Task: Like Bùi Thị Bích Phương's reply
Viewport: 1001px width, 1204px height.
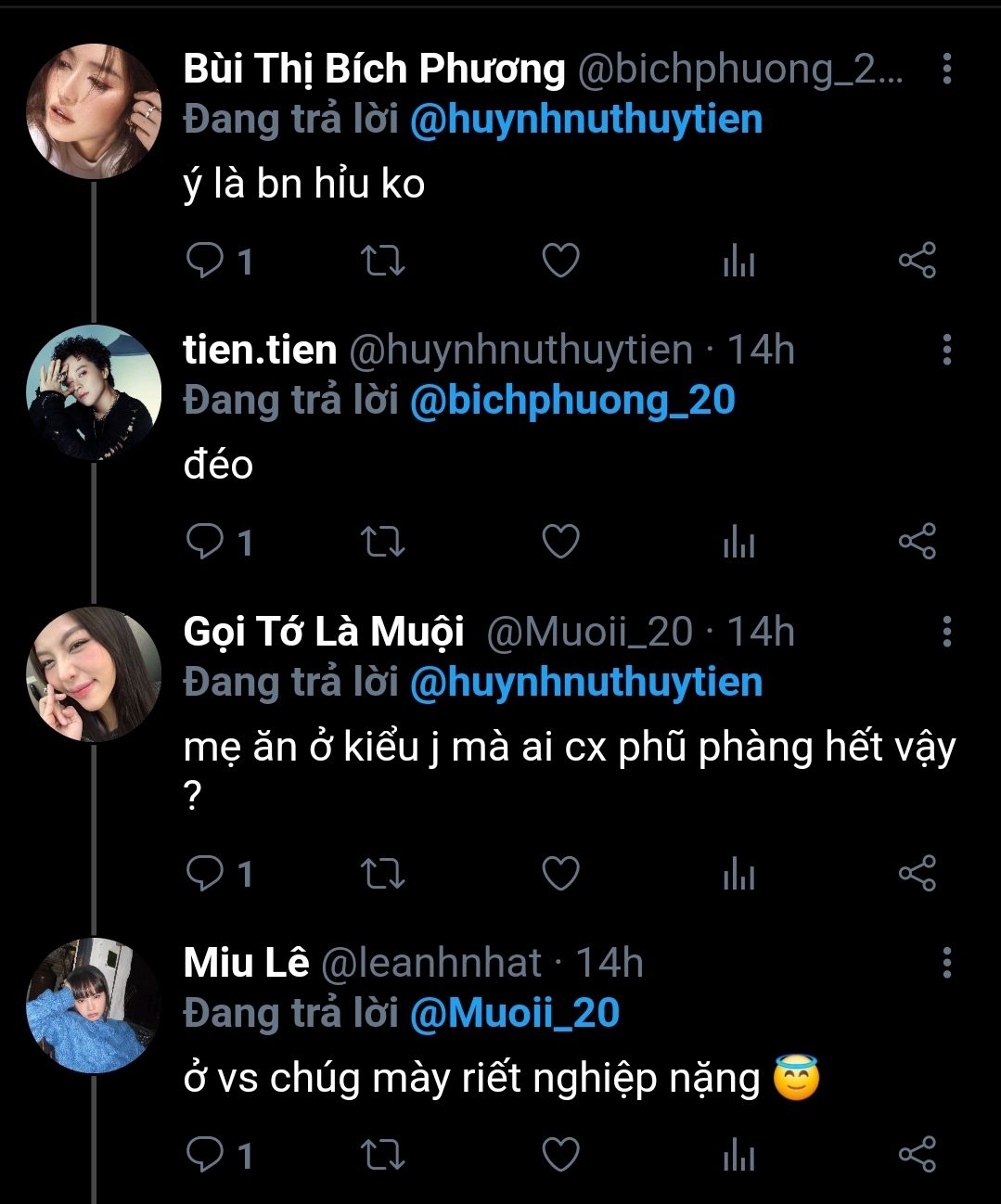Action: (x=560, y=262)
